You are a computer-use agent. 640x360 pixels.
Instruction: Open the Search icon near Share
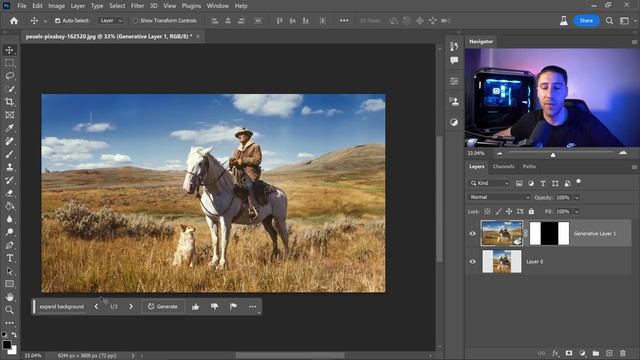pyautogui.click(x=609, y=20)
